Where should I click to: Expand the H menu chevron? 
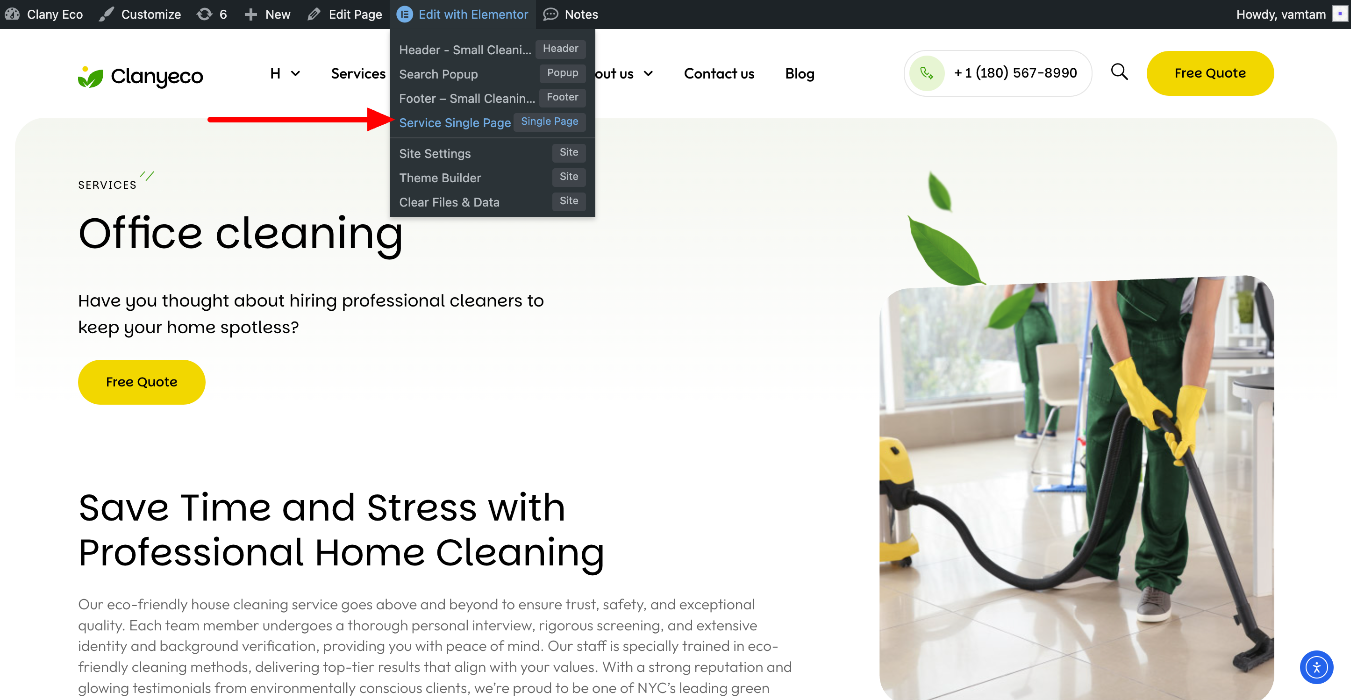(x=295, y=73)
